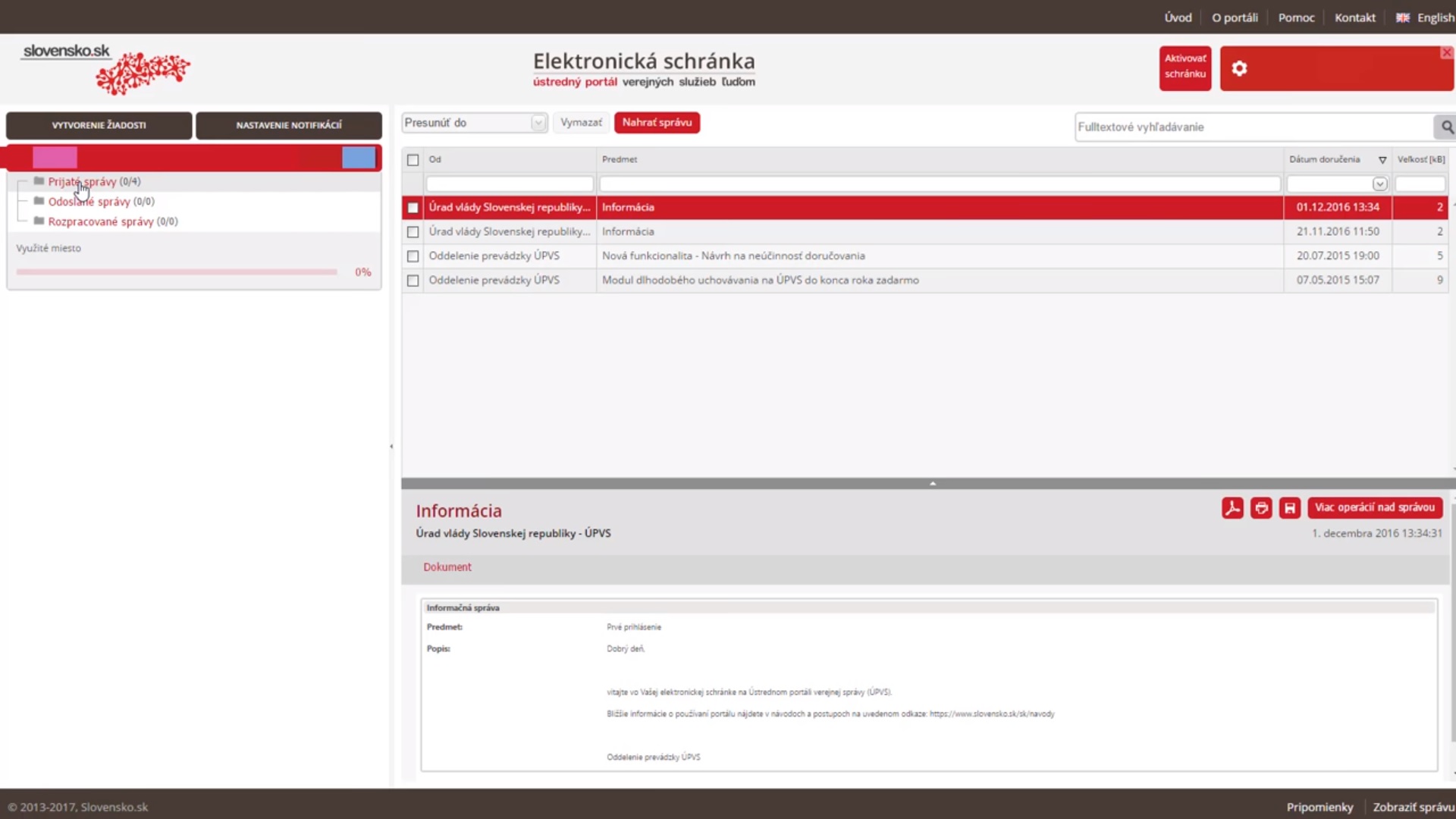Screen dimensions: 1456x819
Task: Click the fulltext search magnifier icon
Action: (x=1447, y=127)
